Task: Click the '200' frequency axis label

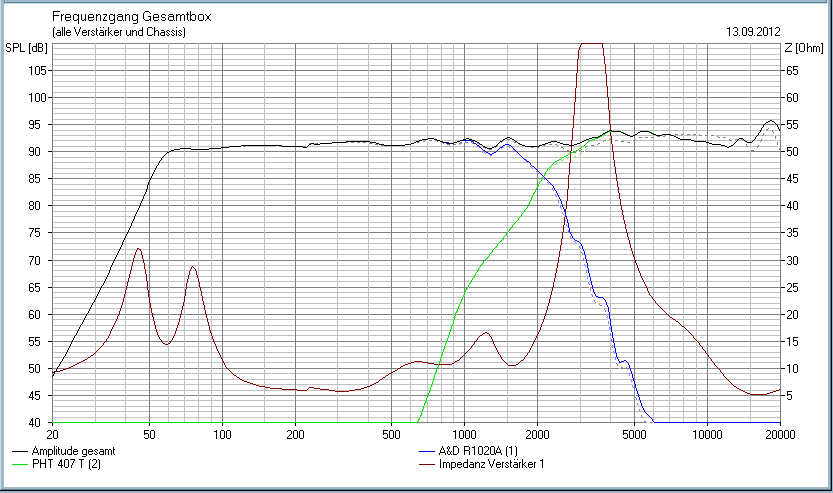Action: (295, 435)
